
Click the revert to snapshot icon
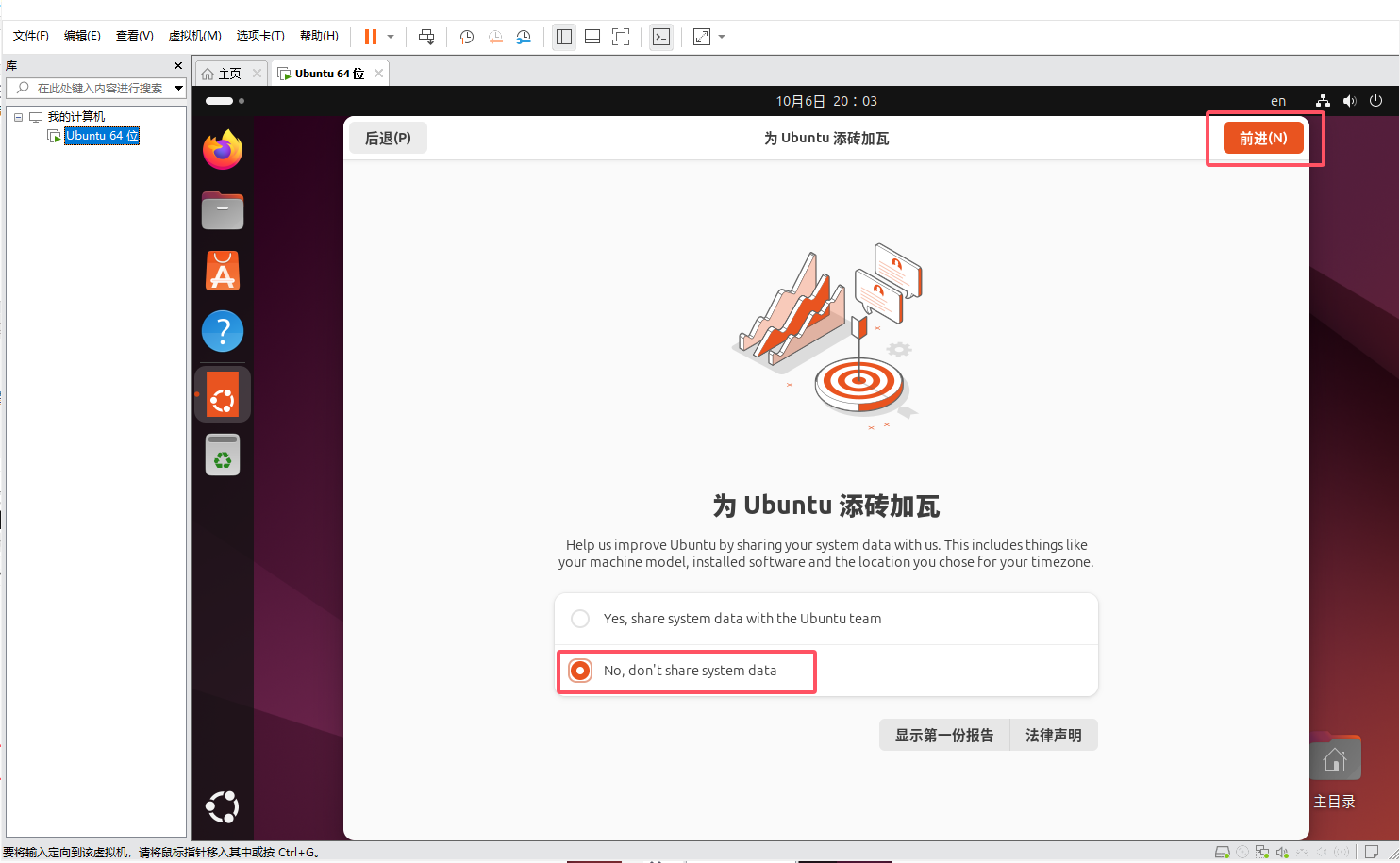[x=495, y=37]
